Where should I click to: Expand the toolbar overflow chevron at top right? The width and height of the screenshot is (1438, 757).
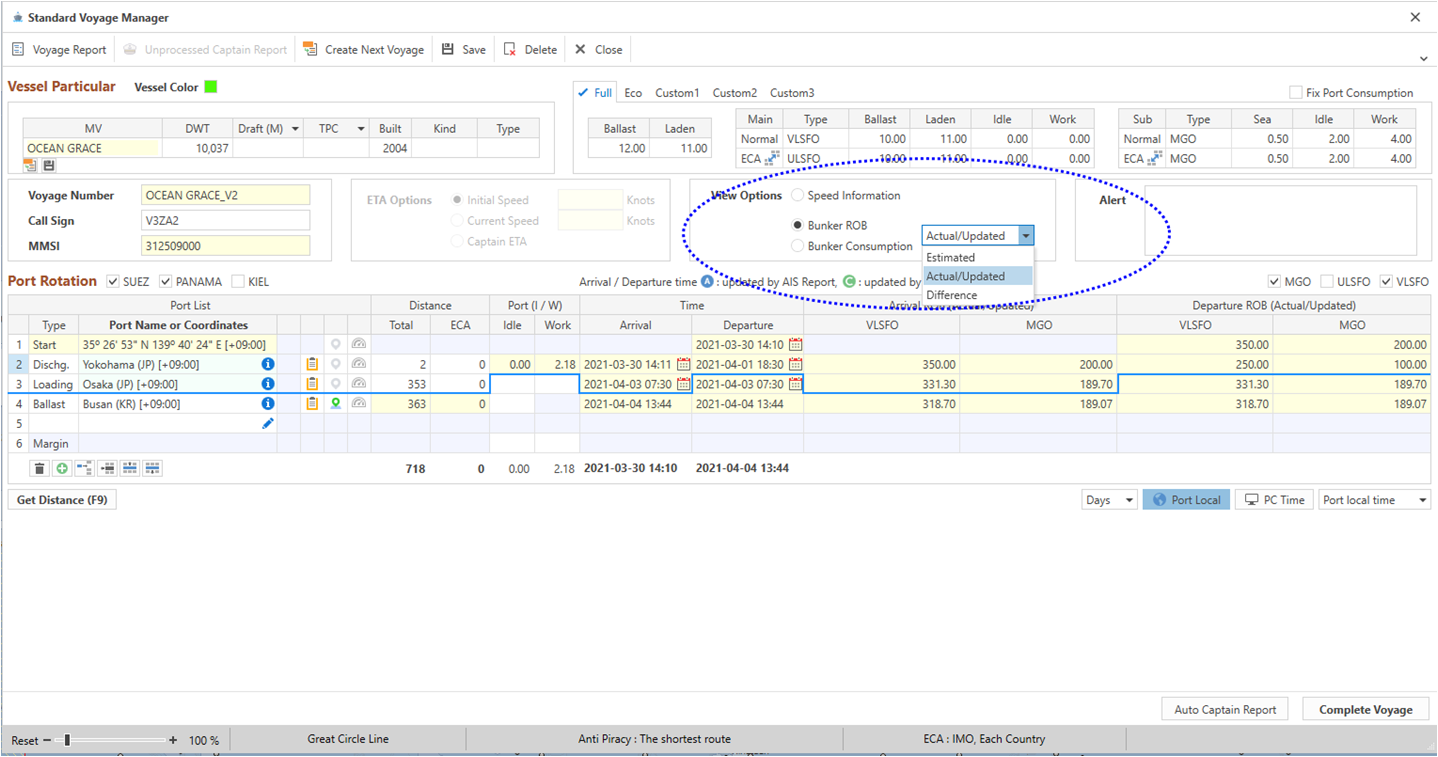[x=1423, y=59]
